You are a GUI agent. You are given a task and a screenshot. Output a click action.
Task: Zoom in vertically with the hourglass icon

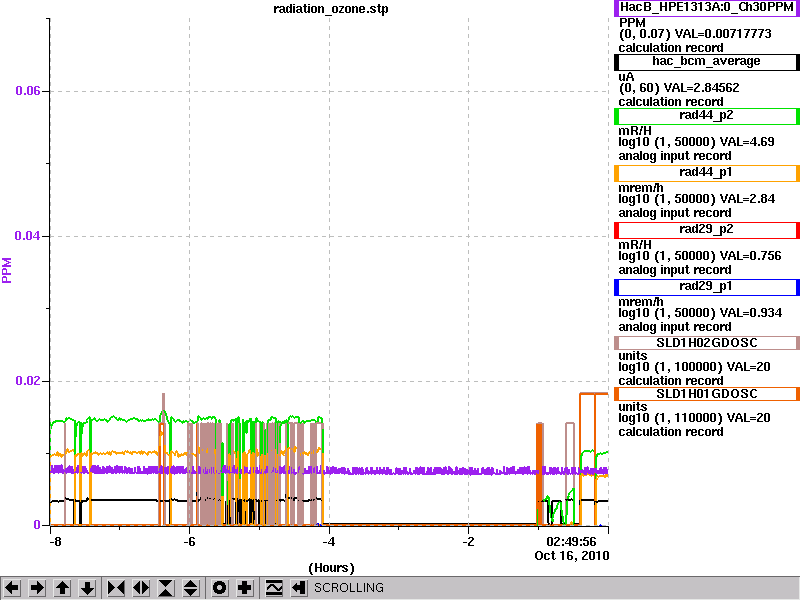166,588
